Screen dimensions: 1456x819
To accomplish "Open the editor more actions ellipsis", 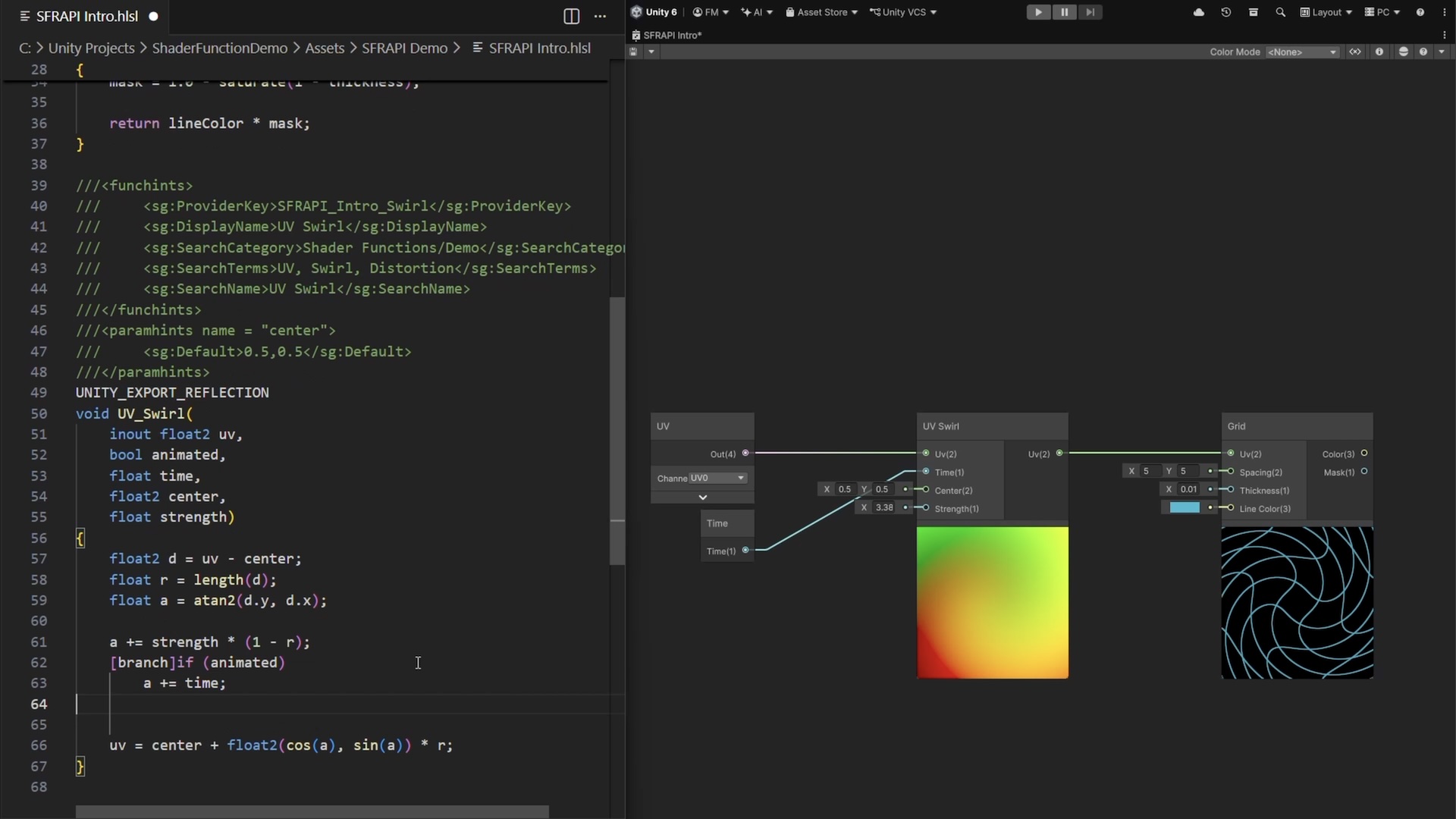I will (600, 16).
